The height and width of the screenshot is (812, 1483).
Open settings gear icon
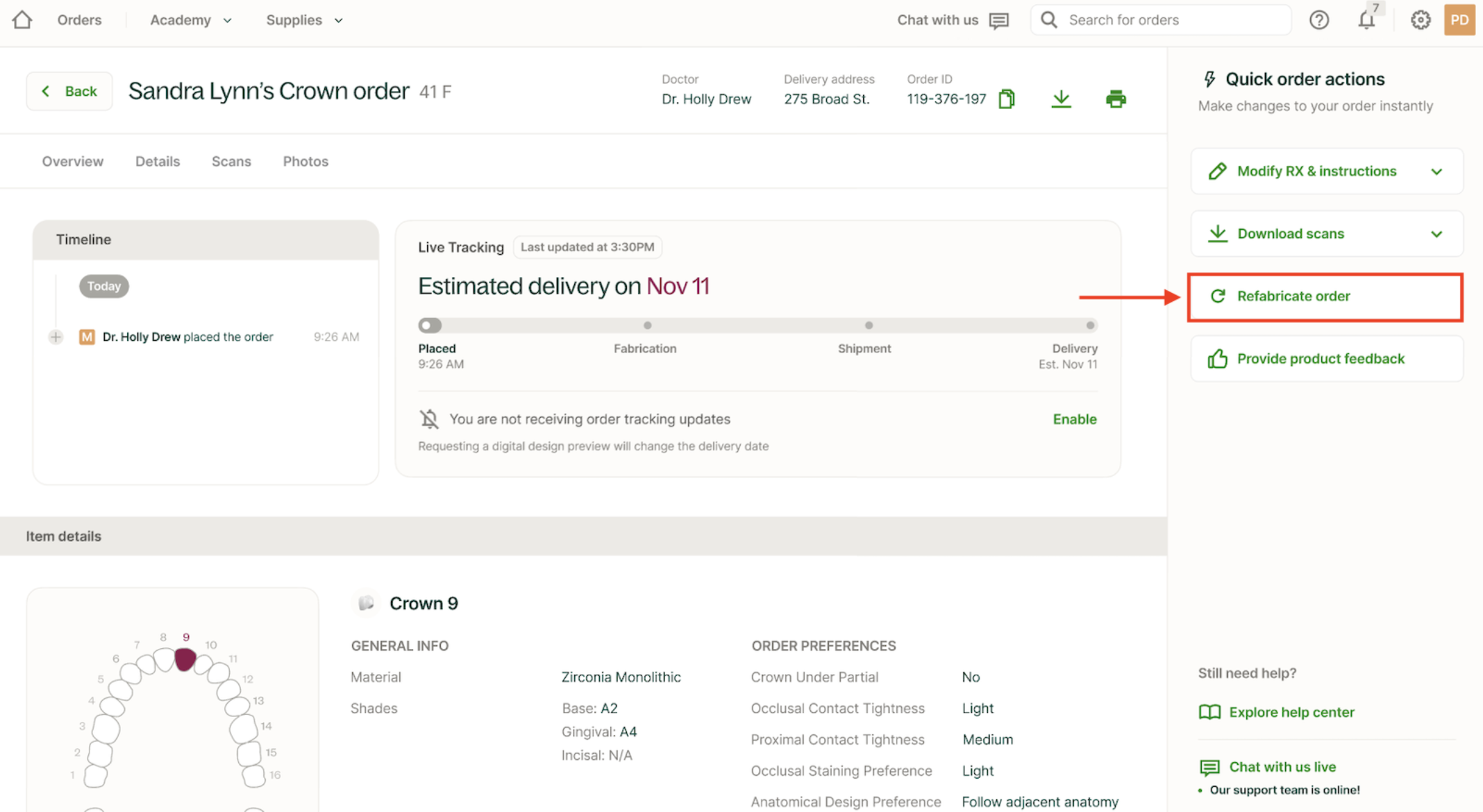pyautogui.click(x=1420, y=20)
